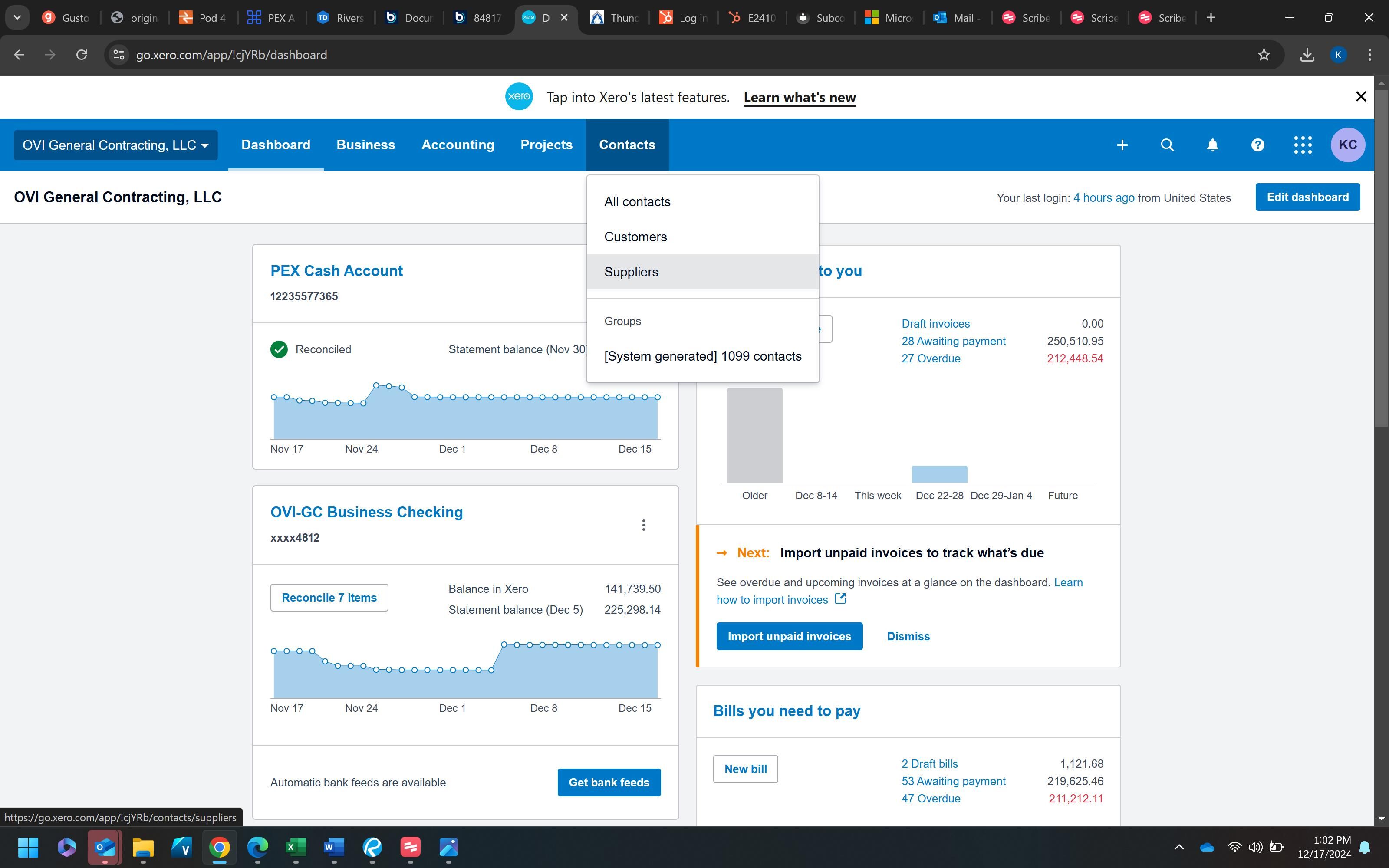The image size is (1389, 868).
Task: Open the Xero search magnifier icon
Action: tap(1167, 145)
